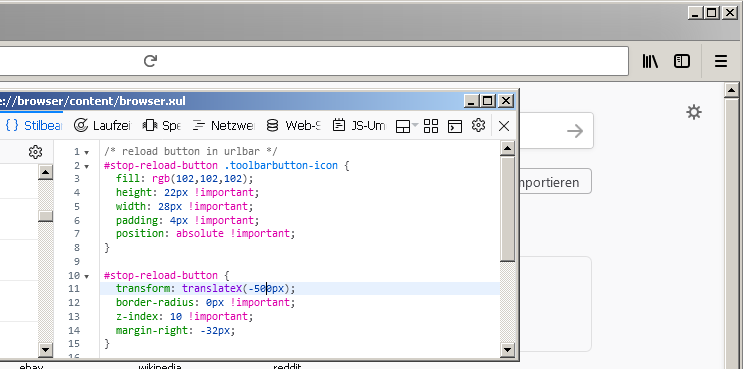Open the Firefox hamburger menu
Screen dimensions: 743x369
[x=721, y=61]
